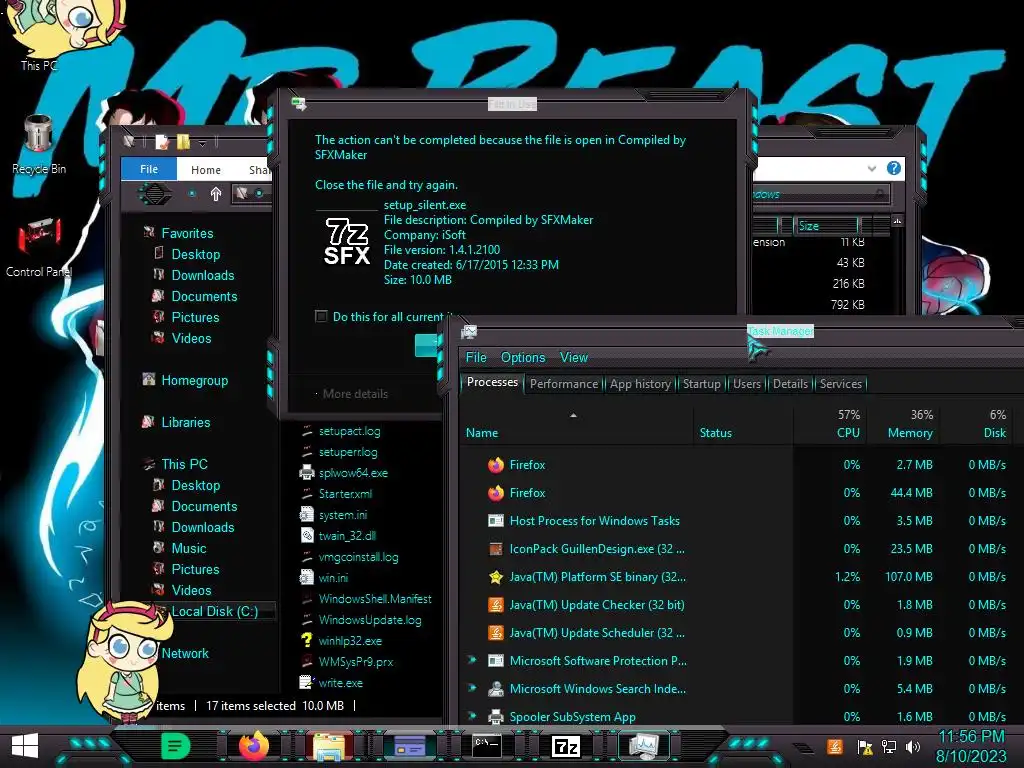This screenshot has height=768, width=1024.
Task: Open the Options menu in Task Manager
Action: point(523,357)
